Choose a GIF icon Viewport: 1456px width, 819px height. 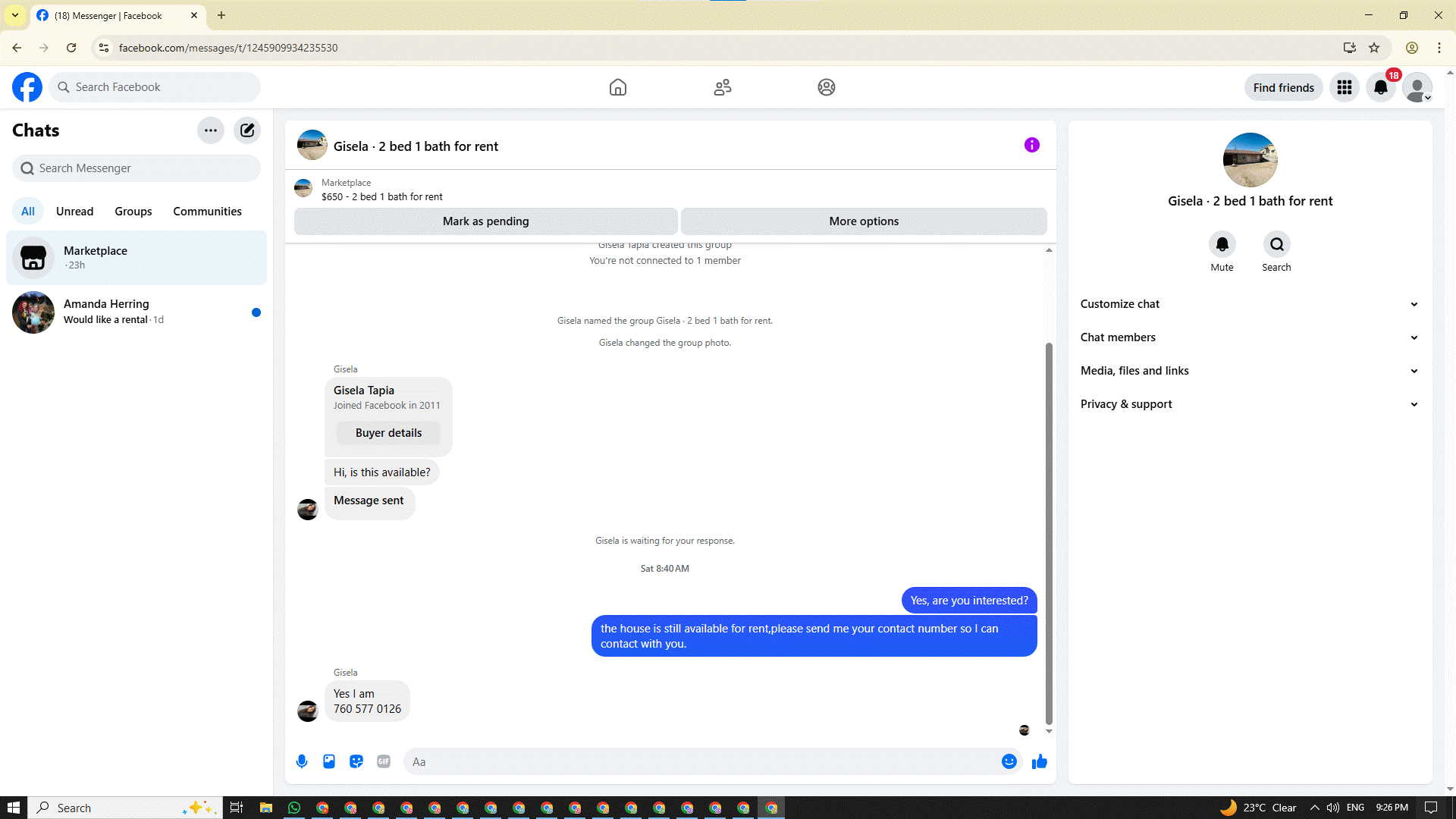pos(384,761)
